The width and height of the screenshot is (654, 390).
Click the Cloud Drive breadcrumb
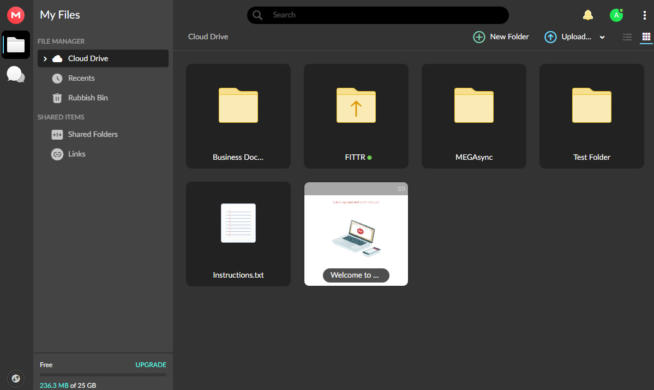click(x=208, y=37)
